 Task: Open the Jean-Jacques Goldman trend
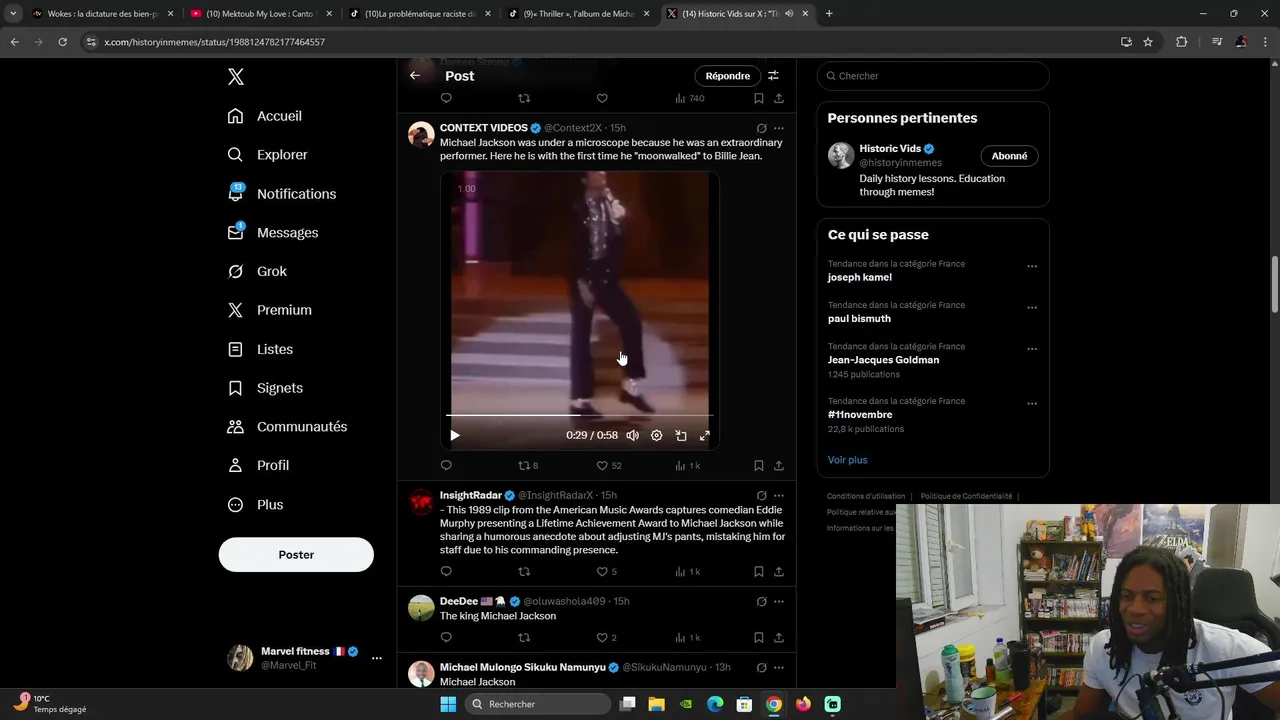(x=883, y=360)
